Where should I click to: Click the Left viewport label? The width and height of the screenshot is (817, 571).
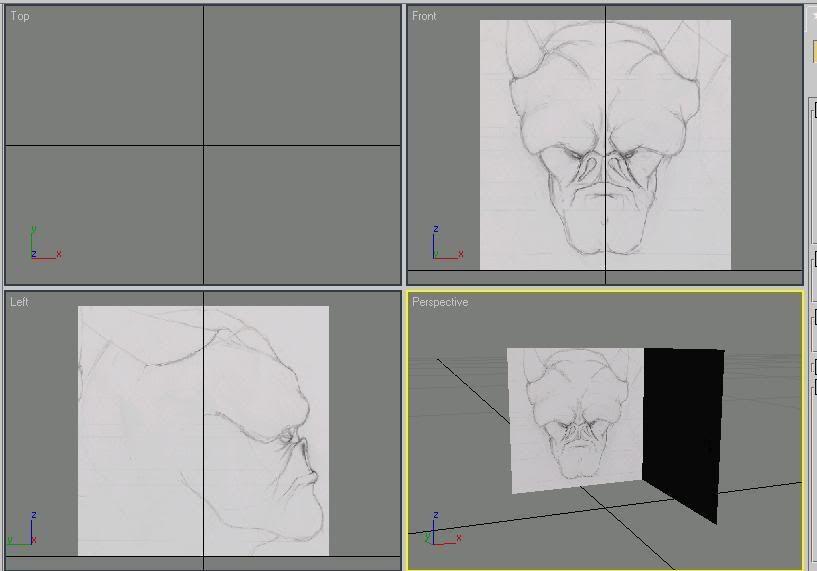pos(19,302)
